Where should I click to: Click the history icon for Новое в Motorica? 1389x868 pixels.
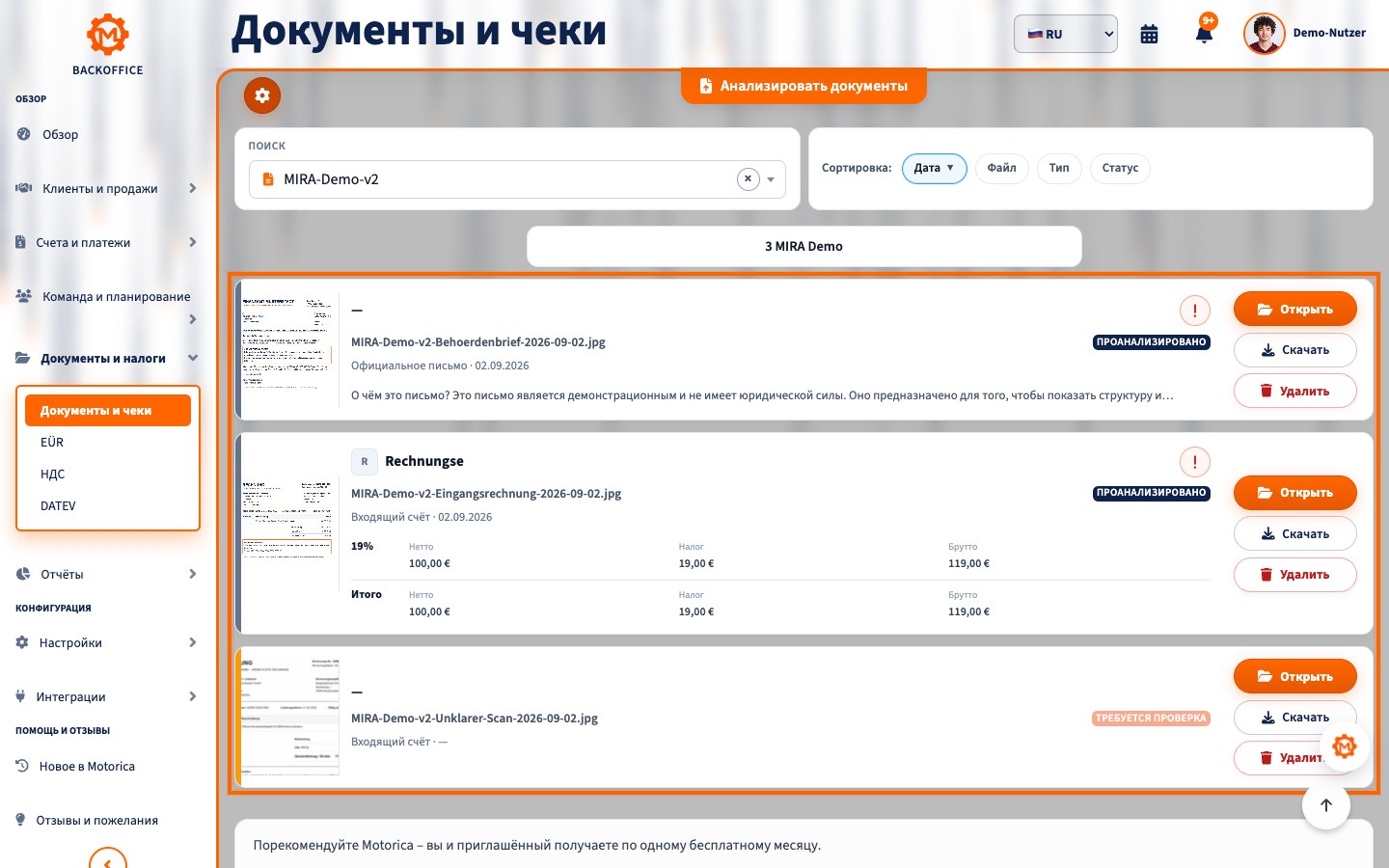22,766
